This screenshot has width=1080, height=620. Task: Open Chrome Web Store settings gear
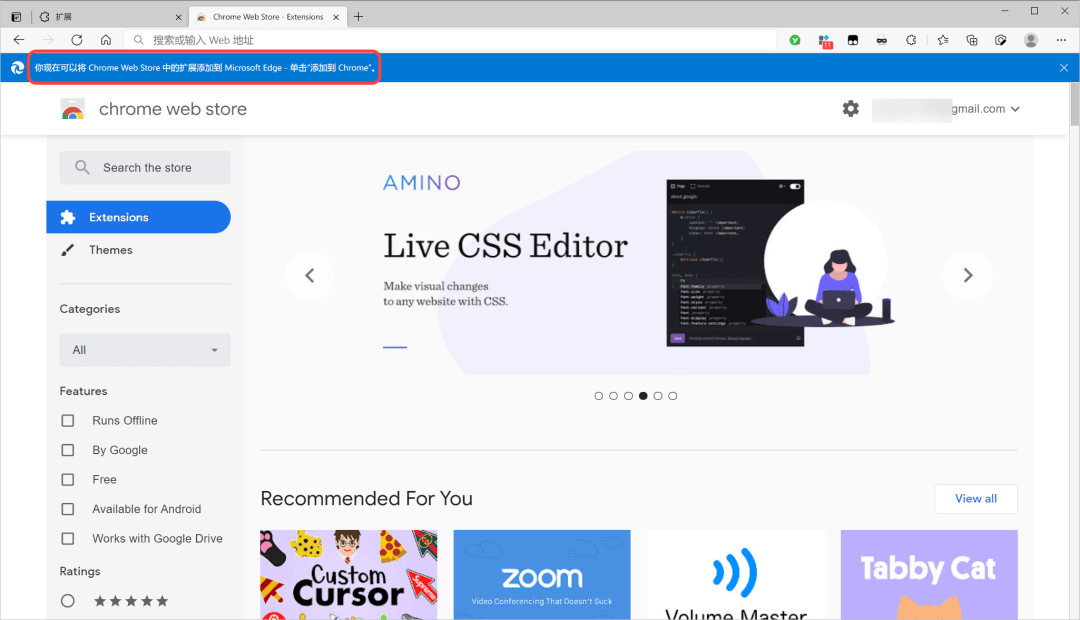(x=851, y=109)
